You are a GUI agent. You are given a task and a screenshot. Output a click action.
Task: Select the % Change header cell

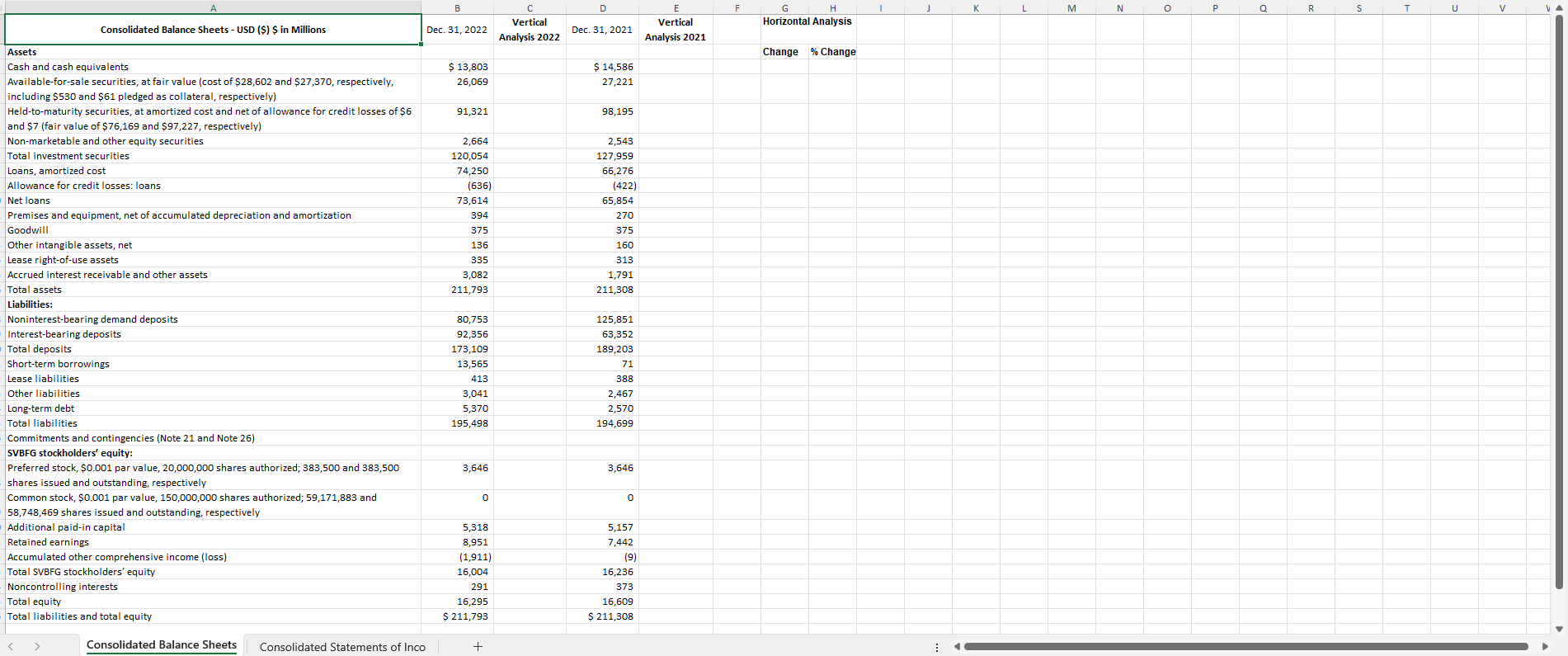click(832, 52)
